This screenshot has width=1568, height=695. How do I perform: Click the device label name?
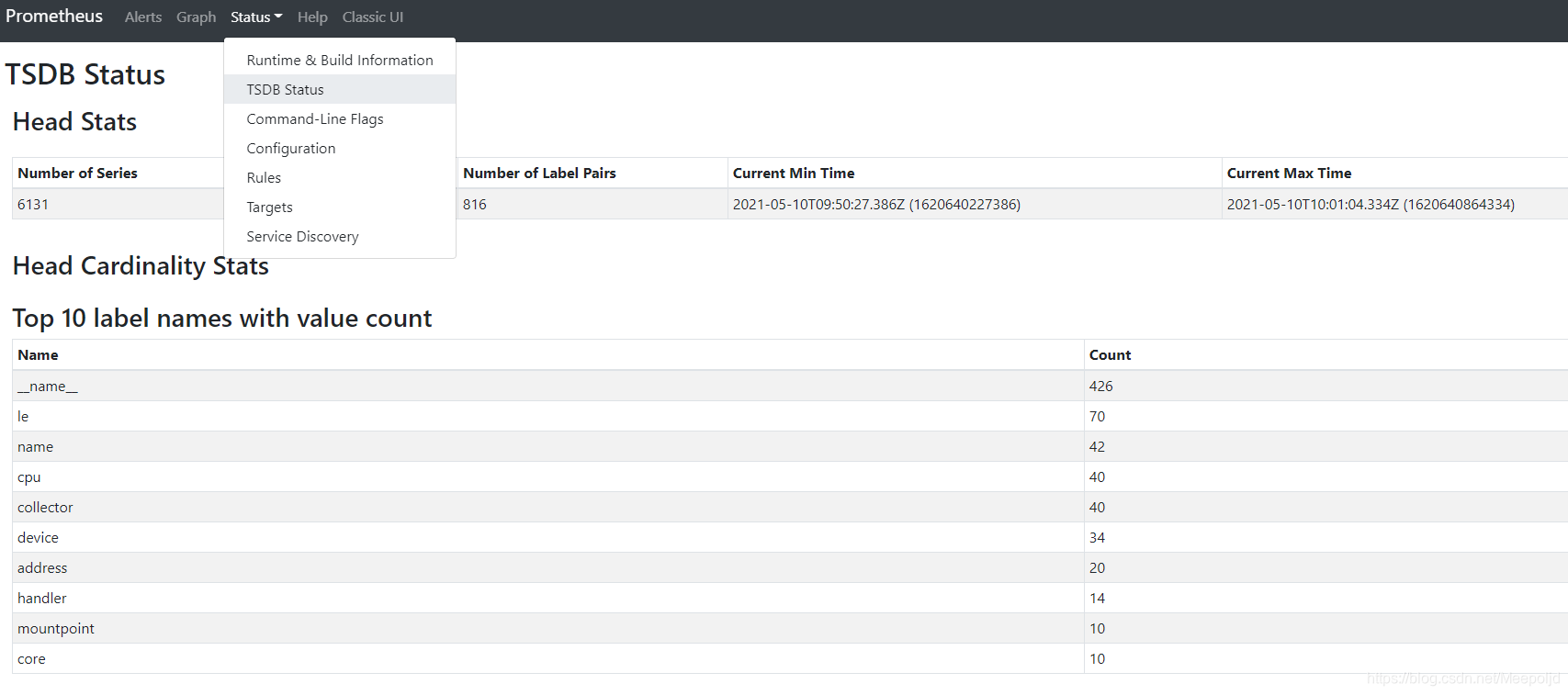point(38,537)
